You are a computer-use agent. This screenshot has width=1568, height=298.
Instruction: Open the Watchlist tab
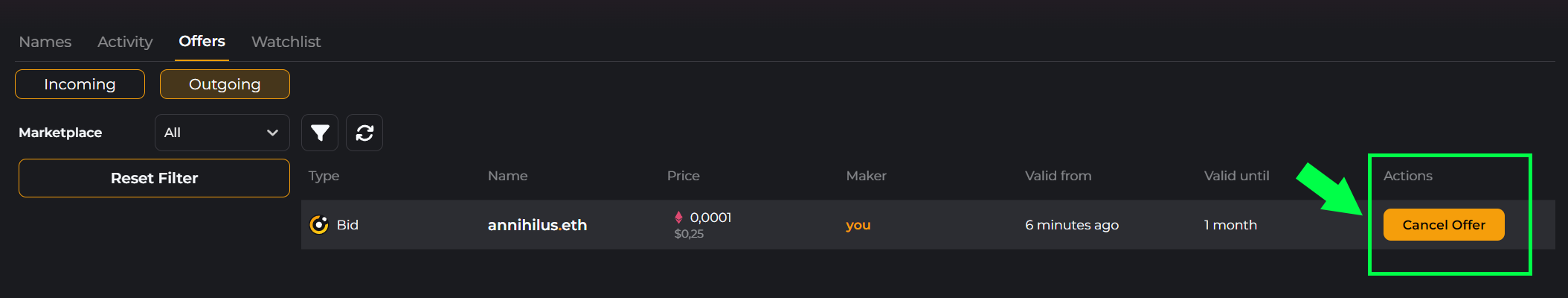(x=286, y=42)
